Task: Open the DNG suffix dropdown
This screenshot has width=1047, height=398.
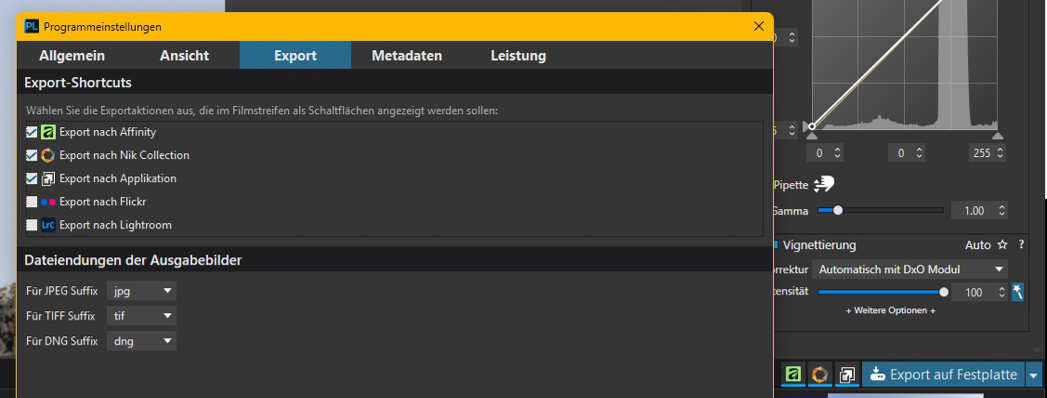Action: (x=142, y=341)
